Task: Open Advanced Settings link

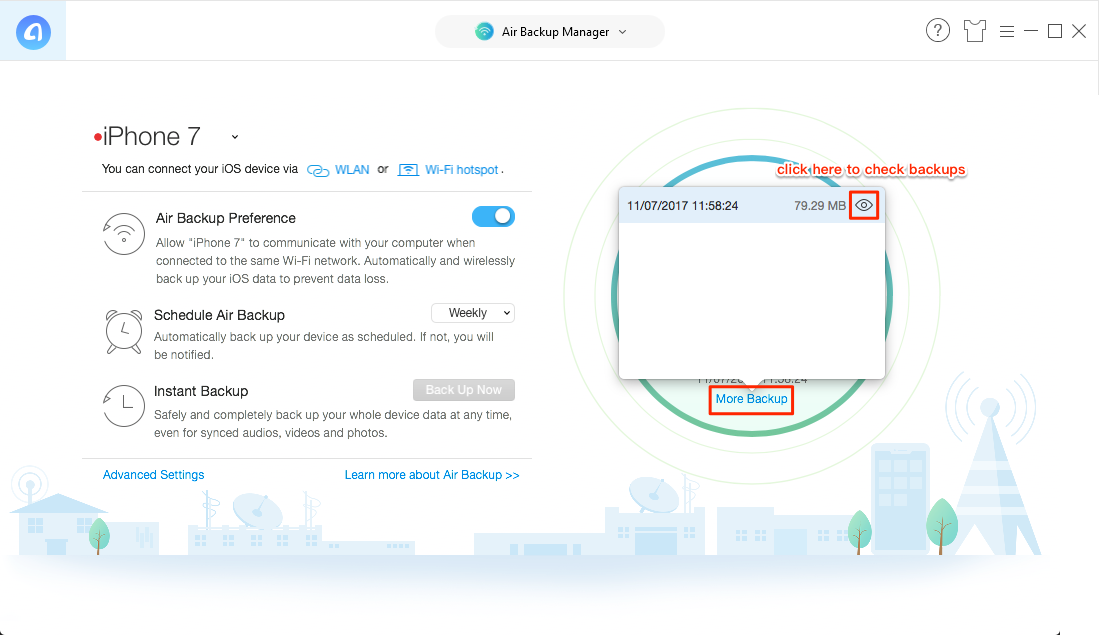Action: point(153,474)
